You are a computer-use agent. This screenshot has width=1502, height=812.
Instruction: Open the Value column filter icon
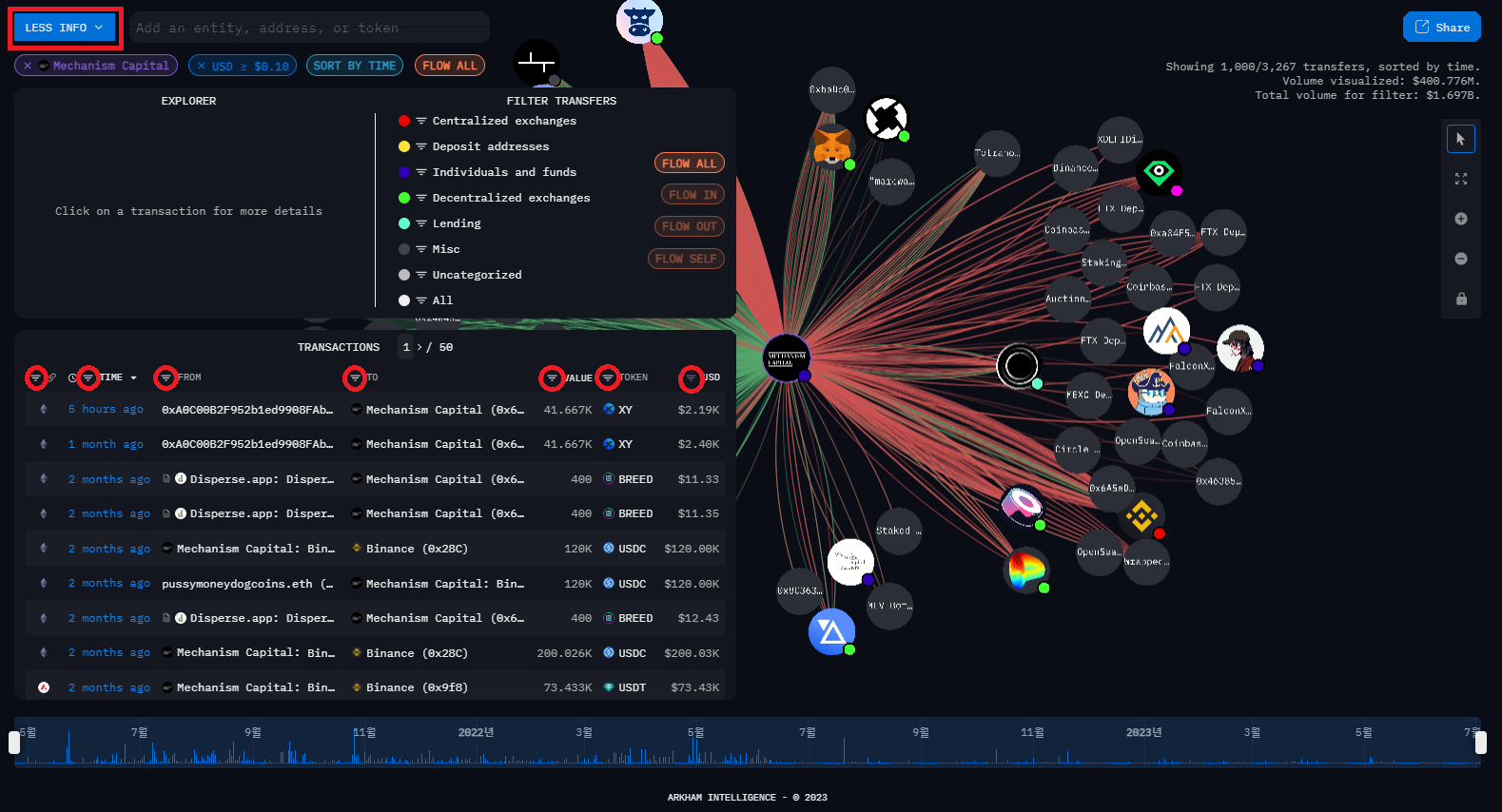click(552, 377)
